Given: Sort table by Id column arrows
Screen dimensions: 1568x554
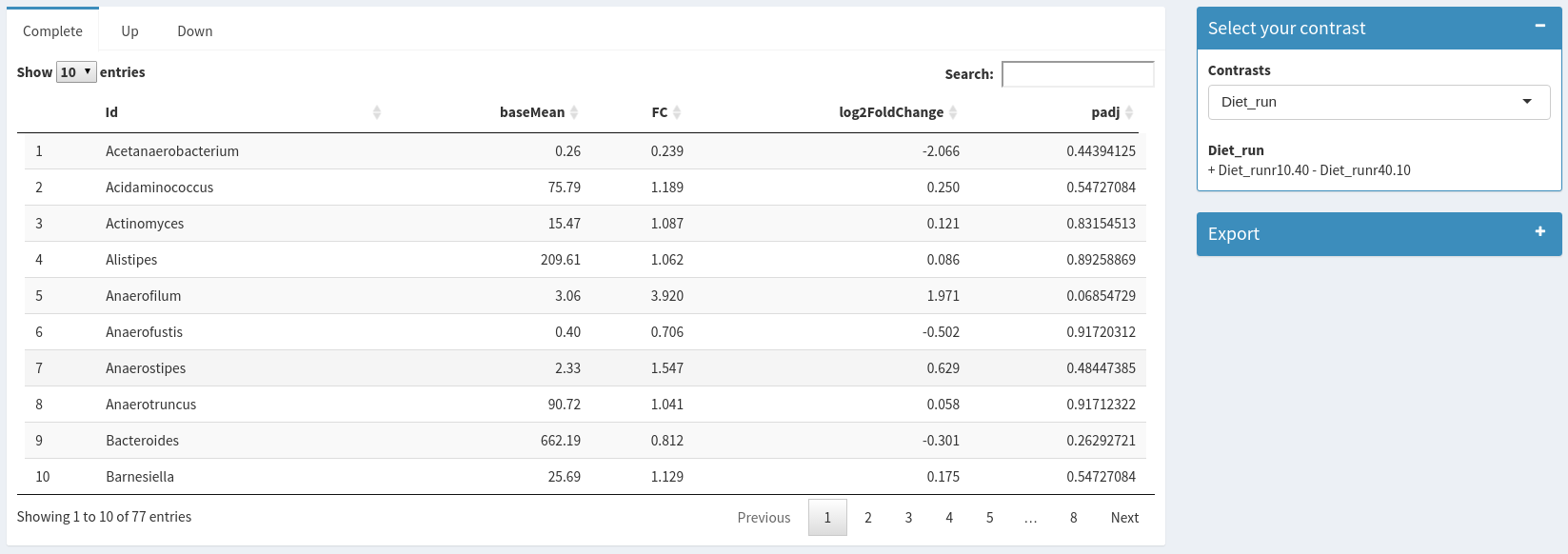Looking at the screenshot, I should (377, 112).
